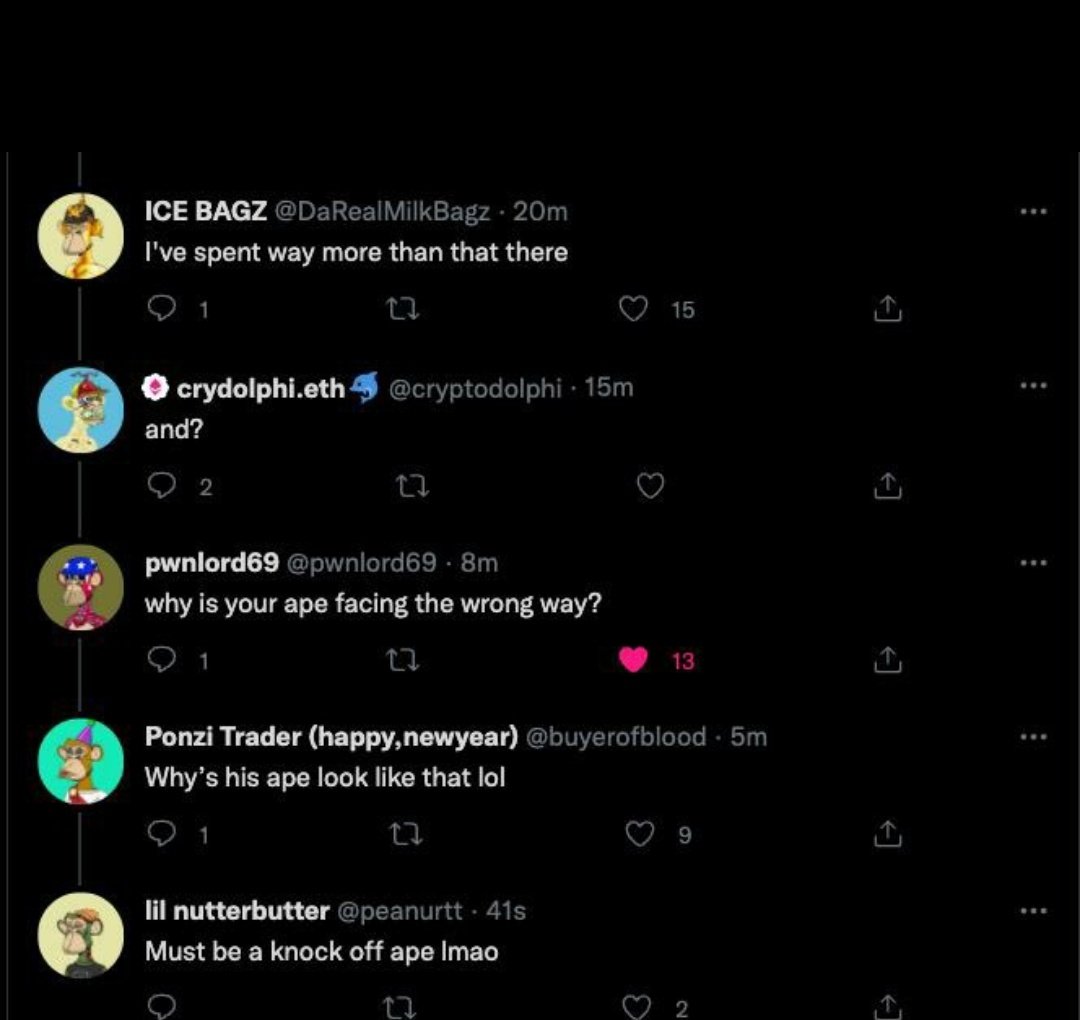Open more options menu on pwnlord69's tweet
The width and height of the screenshot is (1080, 1020).
[x=1033, y=563]
